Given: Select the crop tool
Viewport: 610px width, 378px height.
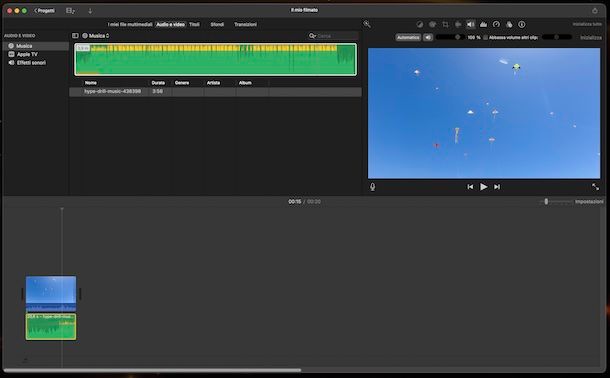Looking at the screenshot, I should pyautogui.click(x=445, y=24).
